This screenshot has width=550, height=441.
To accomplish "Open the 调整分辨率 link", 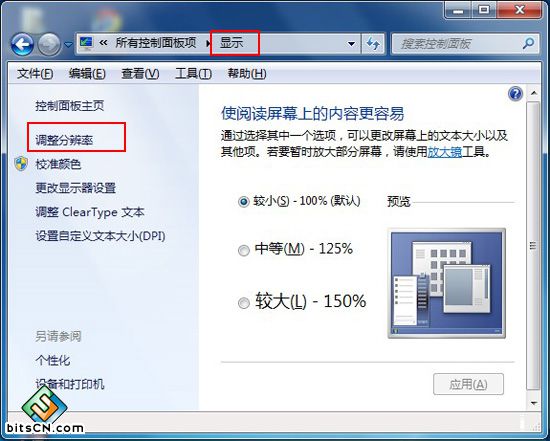I will [x=64, y=140].
